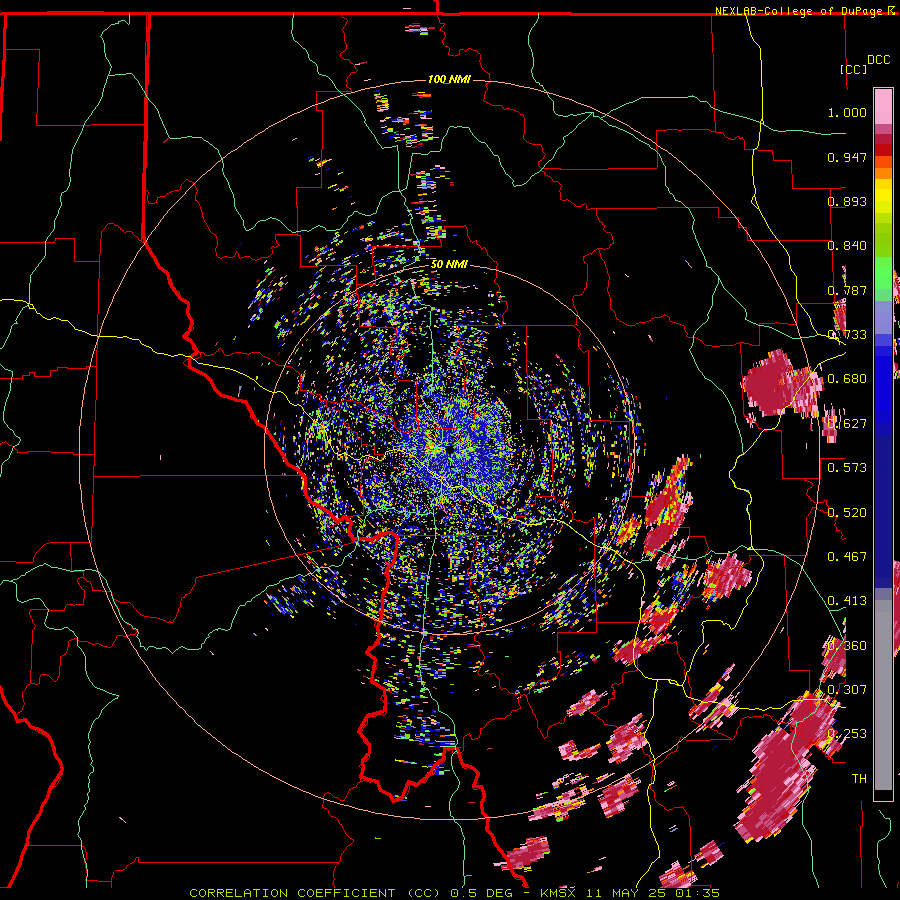Screen dimensions: 900x900
Task: Click the DCC label above the color scale
Action: tap(878, 60)
